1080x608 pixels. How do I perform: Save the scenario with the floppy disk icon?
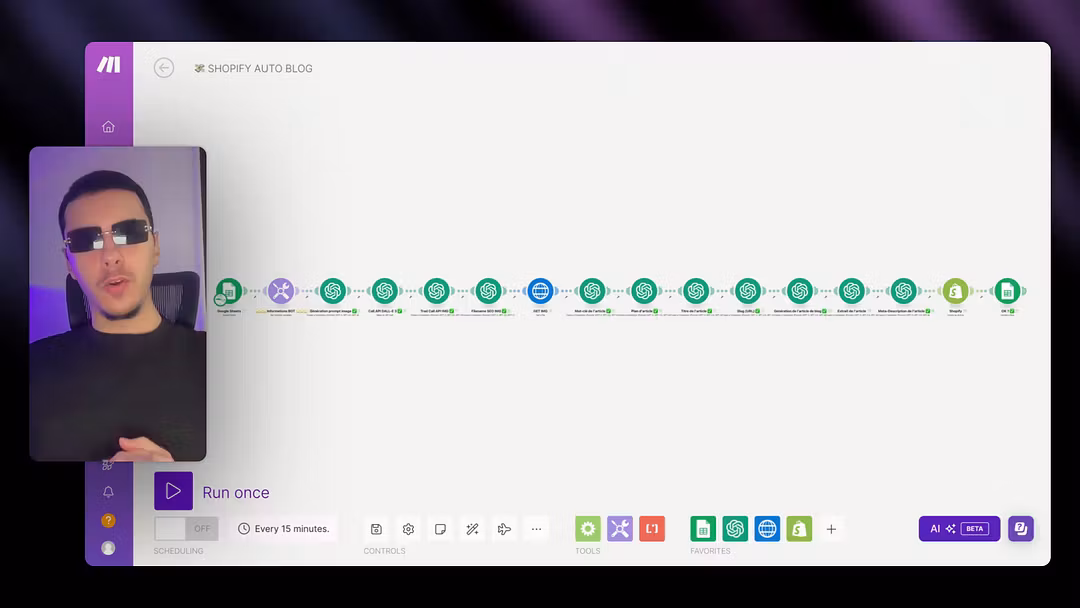(376, 529)
